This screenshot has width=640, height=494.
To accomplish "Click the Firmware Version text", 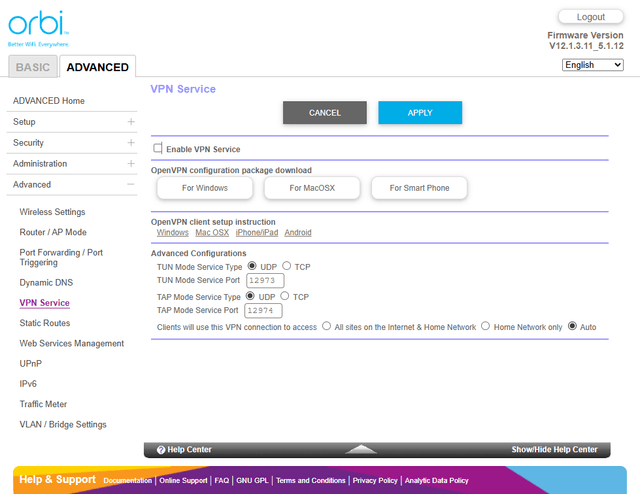I will pos(586,40).
